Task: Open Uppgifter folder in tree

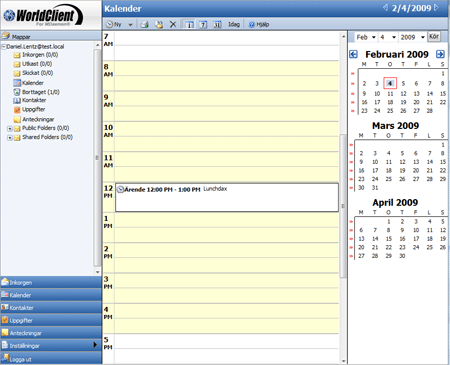Action: [29, 109]
